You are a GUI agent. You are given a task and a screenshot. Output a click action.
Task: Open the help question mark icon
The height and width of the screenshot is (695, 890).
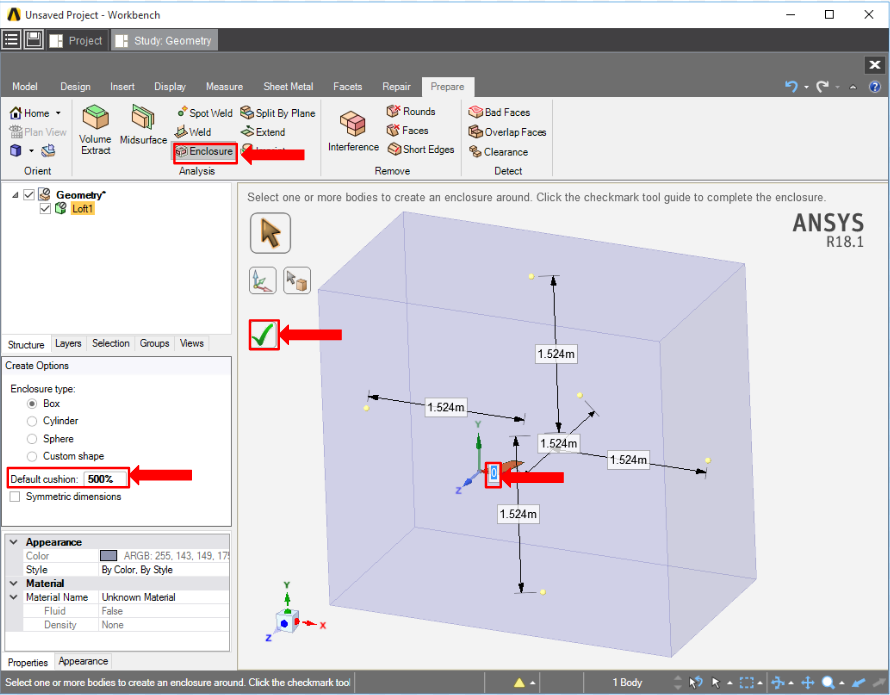[875, 87]
